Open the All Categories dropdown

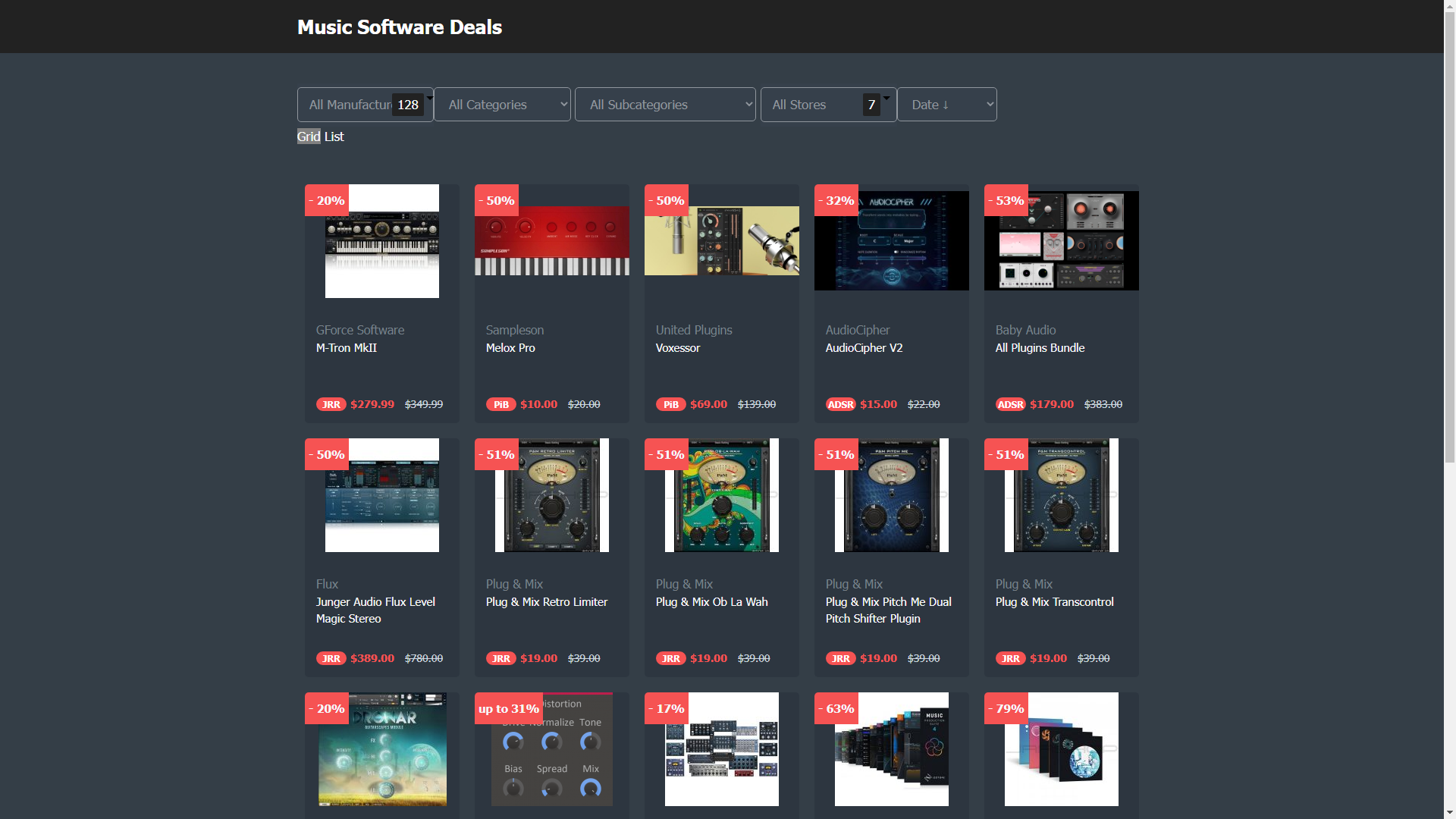point(502,105)
